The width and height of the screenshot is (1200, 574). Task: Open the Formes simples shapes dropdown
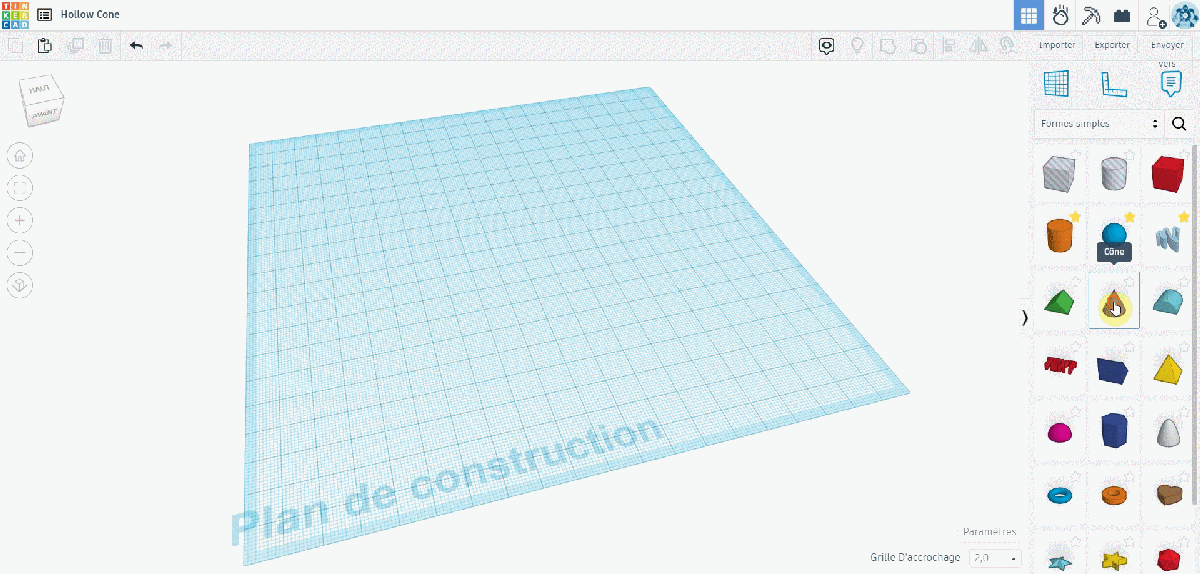(1098, 124)
